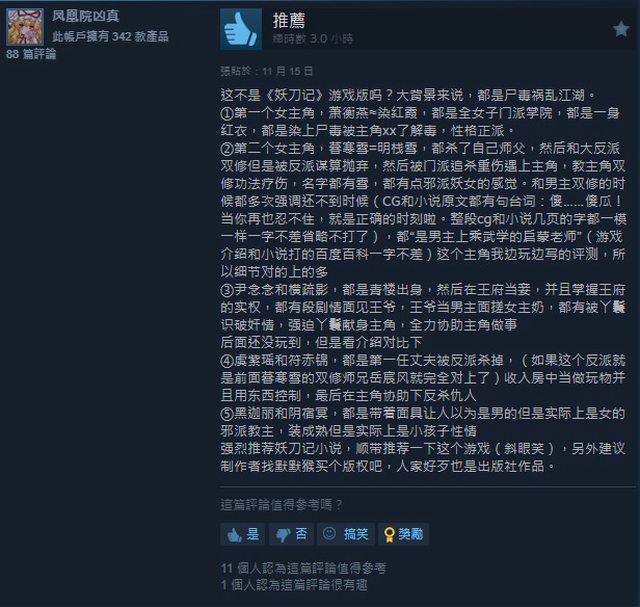
Task: Click the thumbs-down icon beside 否
Action: tap(283, 535)
